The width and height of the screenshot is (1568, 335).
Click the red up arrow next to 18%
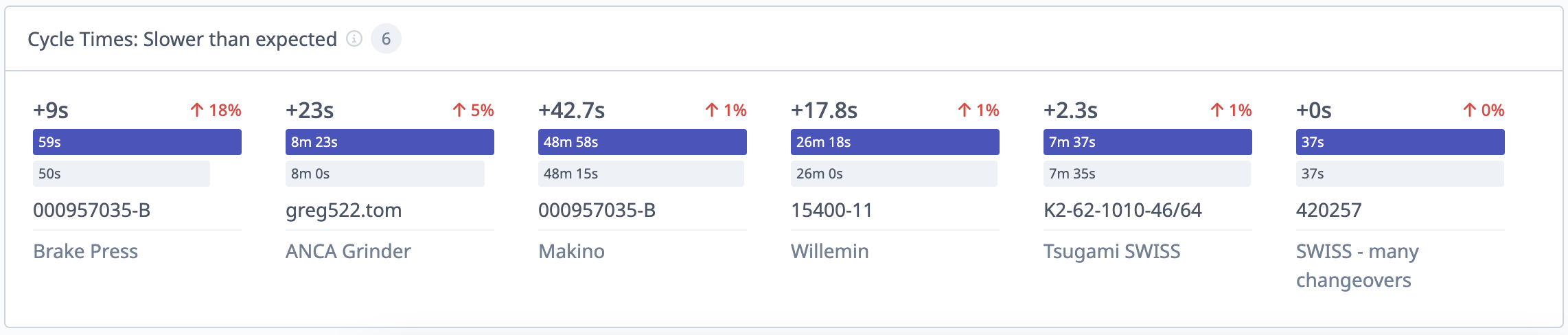pyautogui.click(x=197, y=110)
